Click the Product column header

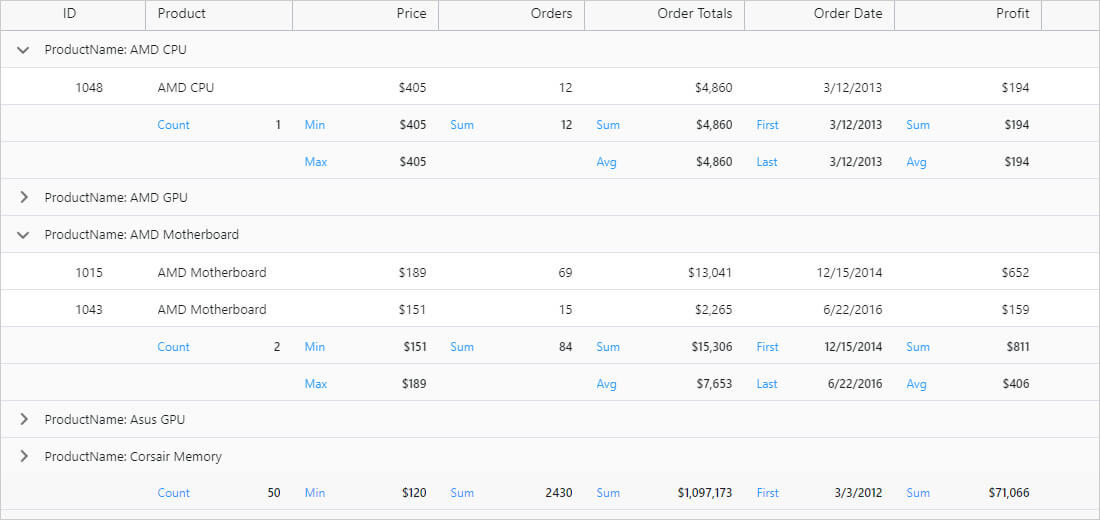pos(182,14)
